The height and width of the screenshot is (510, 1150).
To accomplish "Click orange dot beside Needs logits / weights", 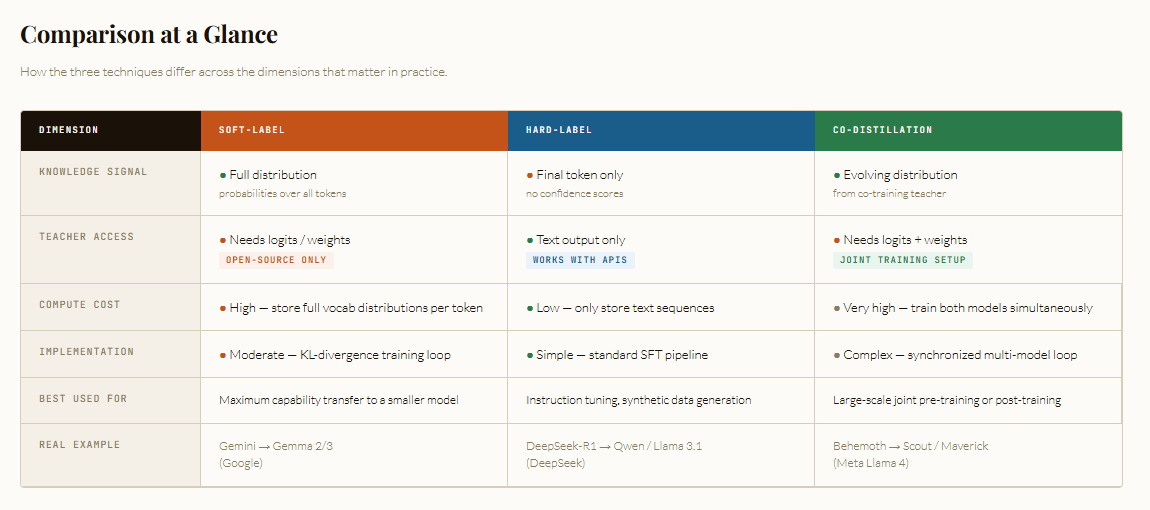I will [223, 241].
